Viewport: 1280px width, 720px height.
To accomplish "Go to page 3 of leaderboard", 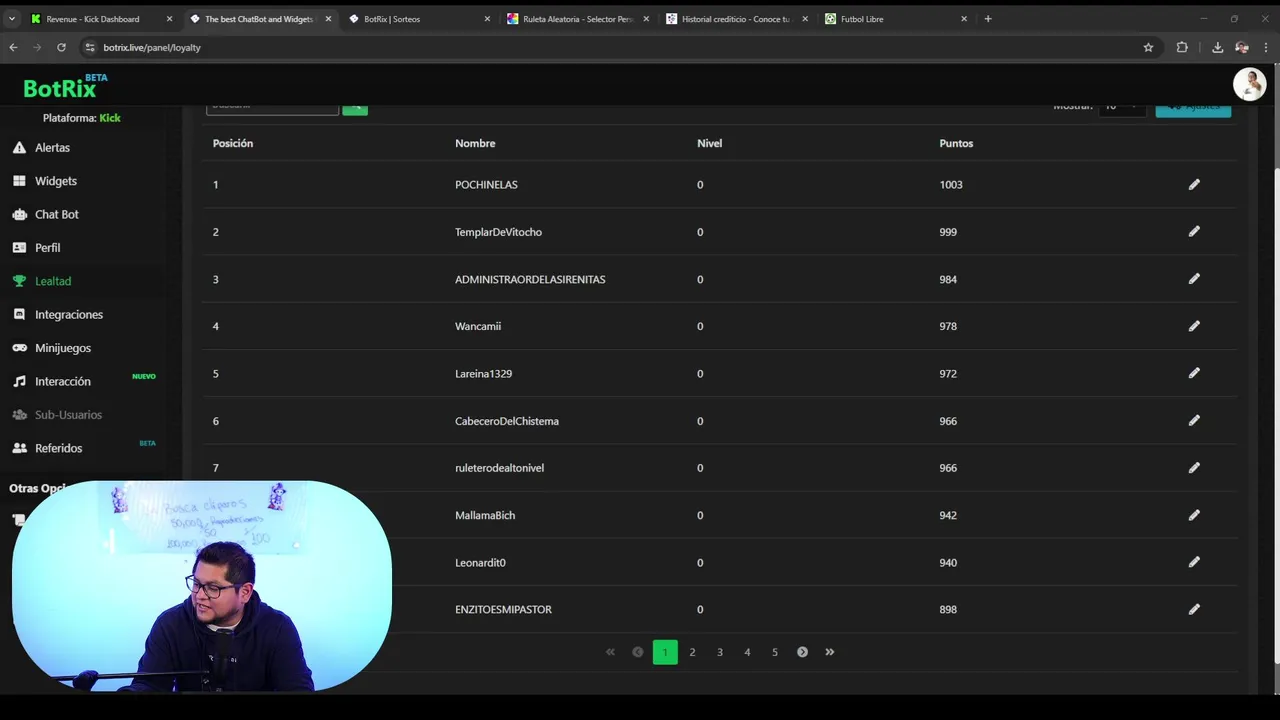I will tap(720, 652).
